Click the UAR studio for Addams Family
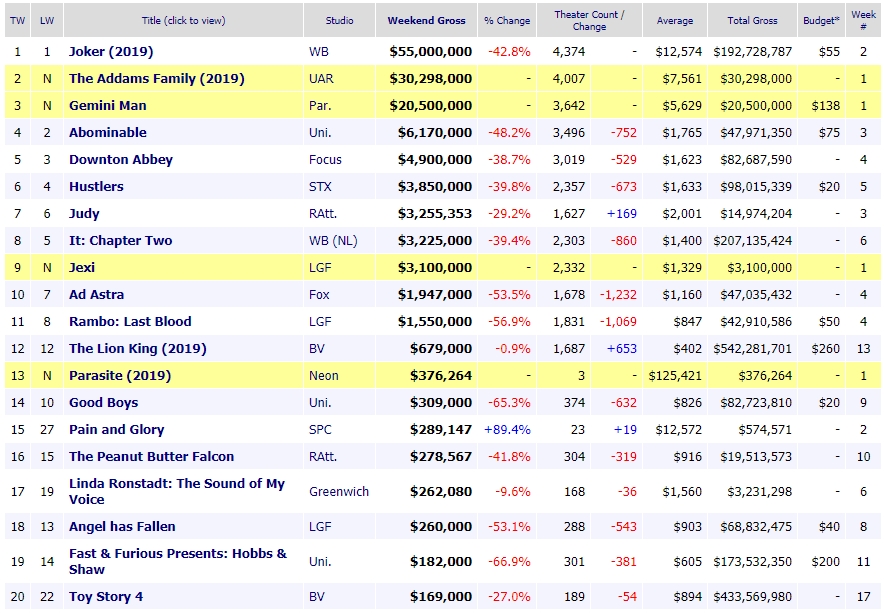This screenshot has height=613, width=884. click(x=321, y=79)
